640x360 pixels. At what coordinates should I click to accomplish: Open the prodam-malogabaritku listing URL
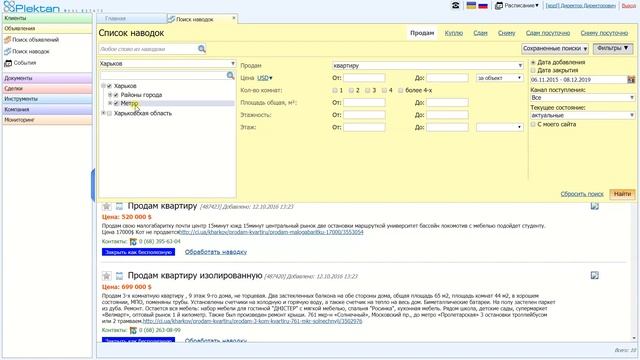click(x=271, y=232)
